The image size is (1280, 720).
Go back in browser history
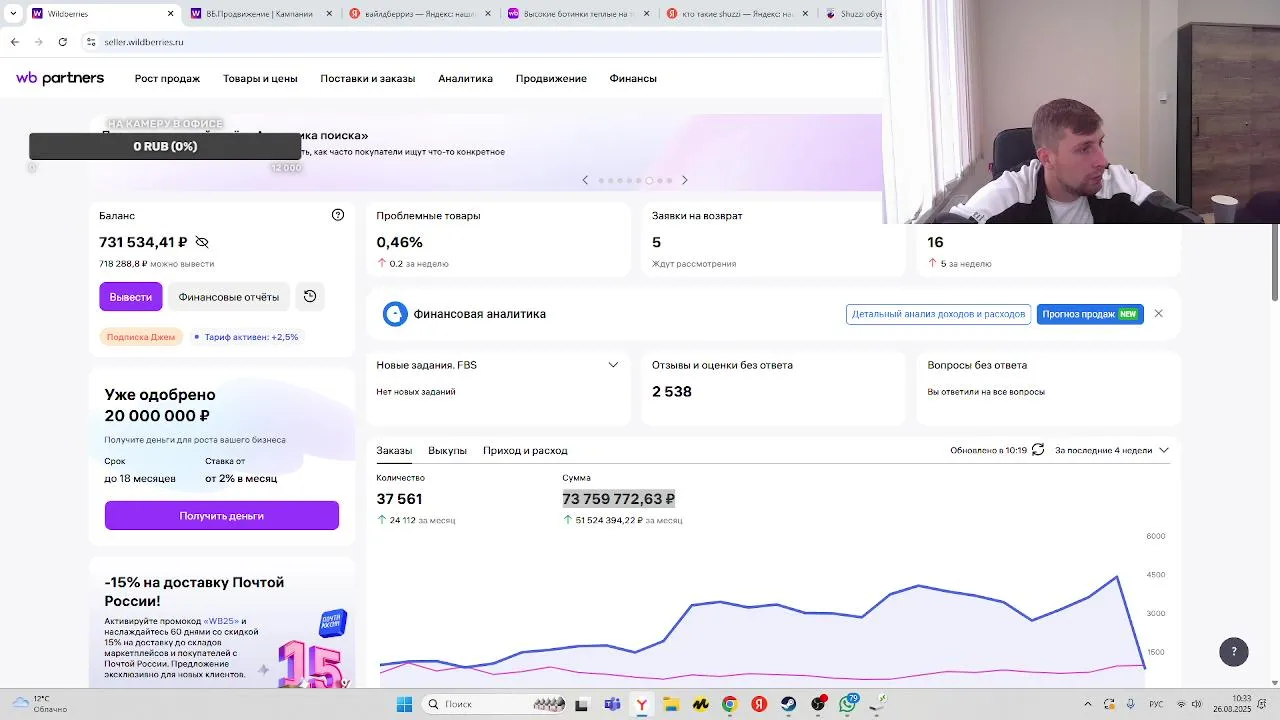point(15,42)
